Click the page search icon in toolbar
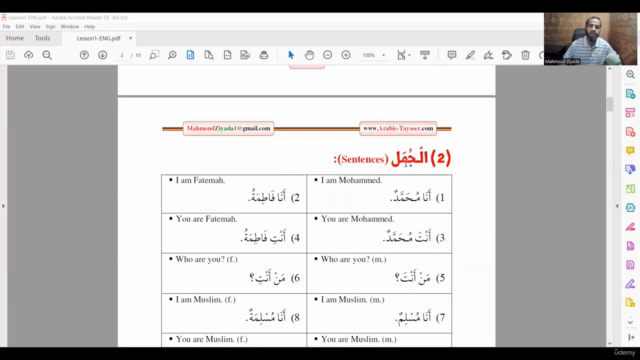The width and height of the screenshot is (640, 360). (209, 55)
